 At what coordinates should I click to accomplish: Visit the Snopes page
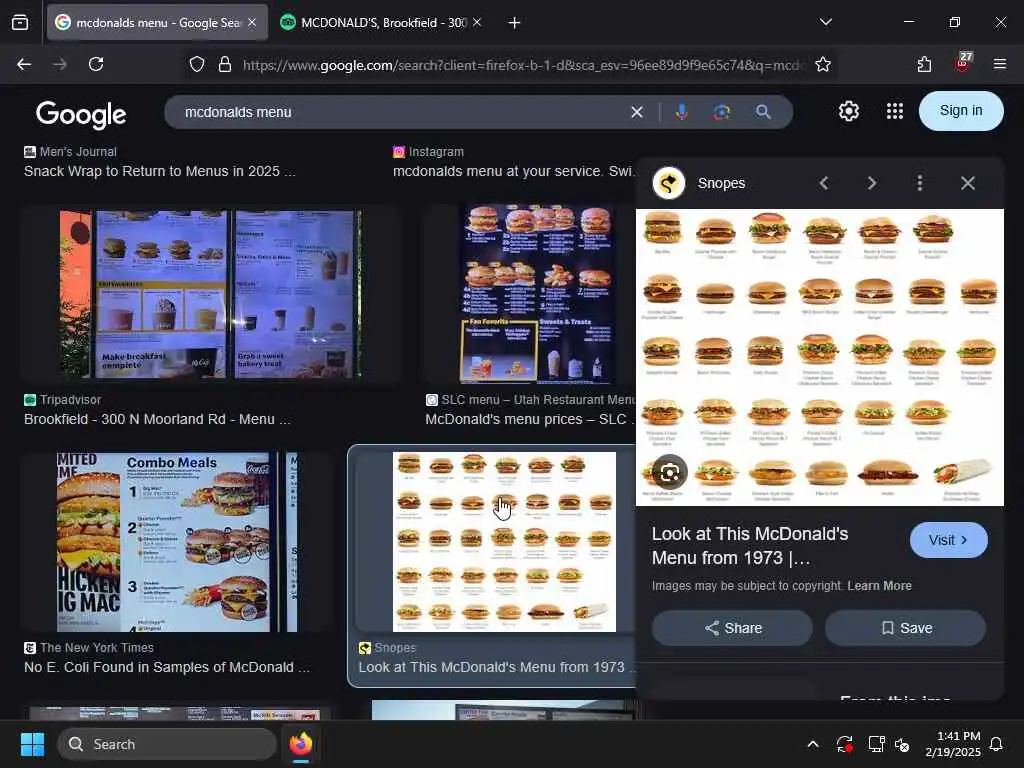[948, 540]
